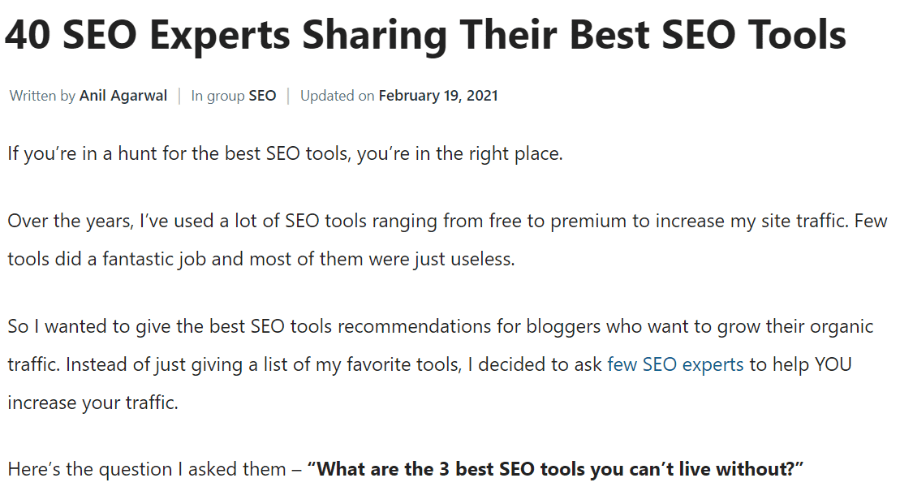Click the bold "What are the 3 best SEO tools" question
The height and width of the screenshot is (504, 900).
[555, 469]
